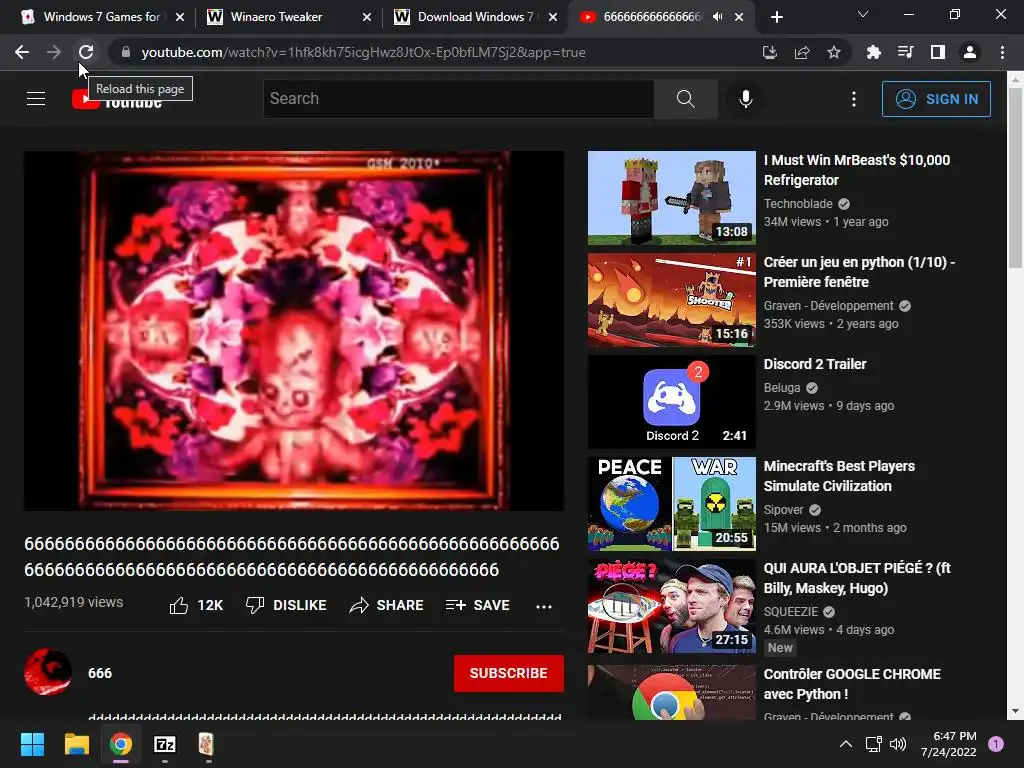Open the media control icon in the toolbar

click(905, 52)
